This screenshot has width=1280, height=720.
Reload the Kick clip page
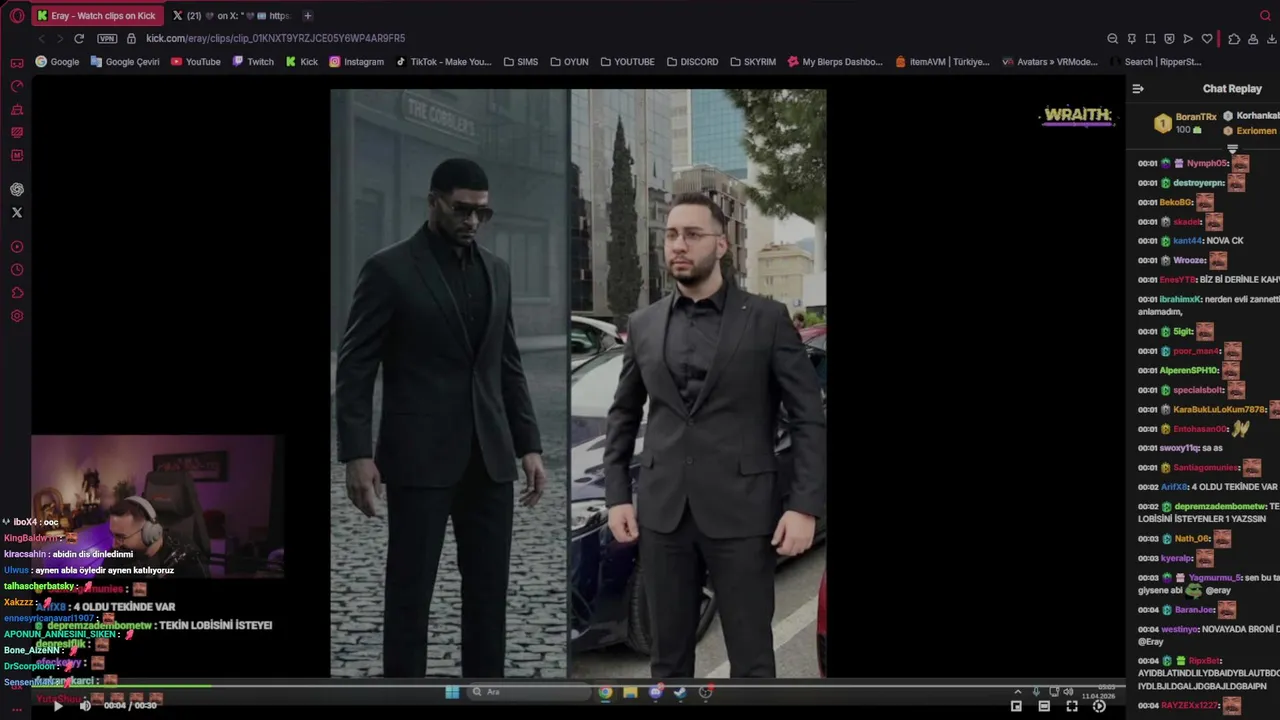click(79, 38)
